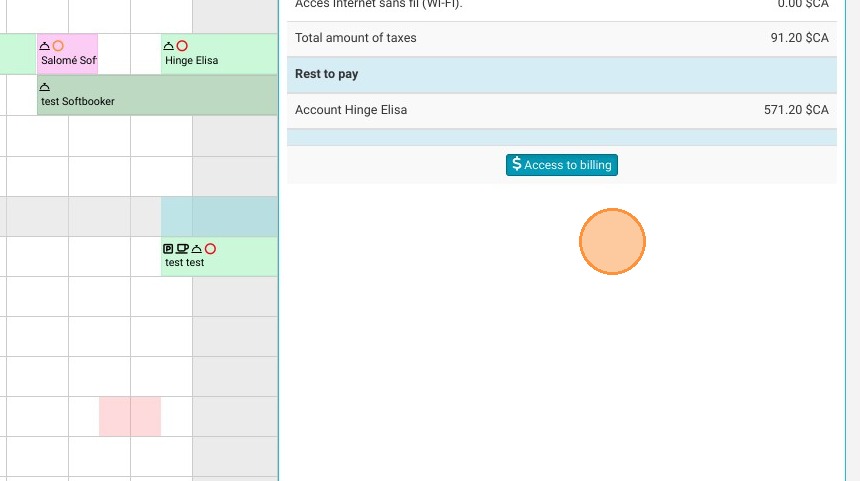Open the test test reservation block
860x481 pixels.
[219, 256]
